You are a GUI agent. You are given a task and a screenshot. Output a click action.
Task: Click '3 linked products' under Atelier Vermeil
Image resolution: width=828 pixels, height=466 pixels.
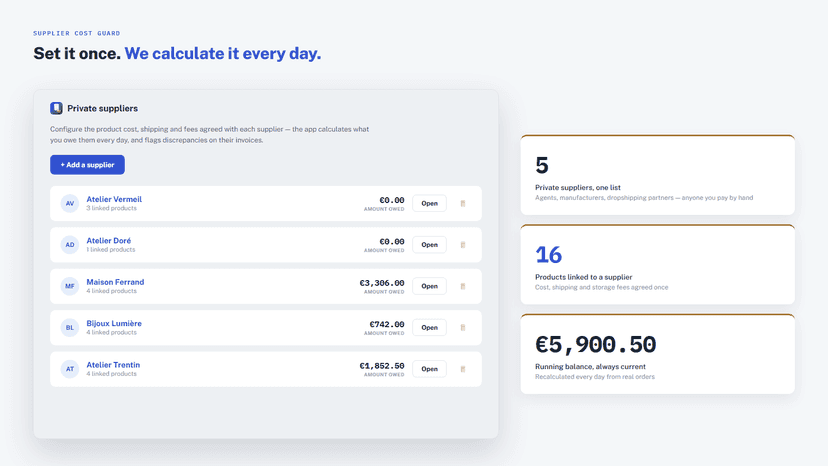click(111, 208)
